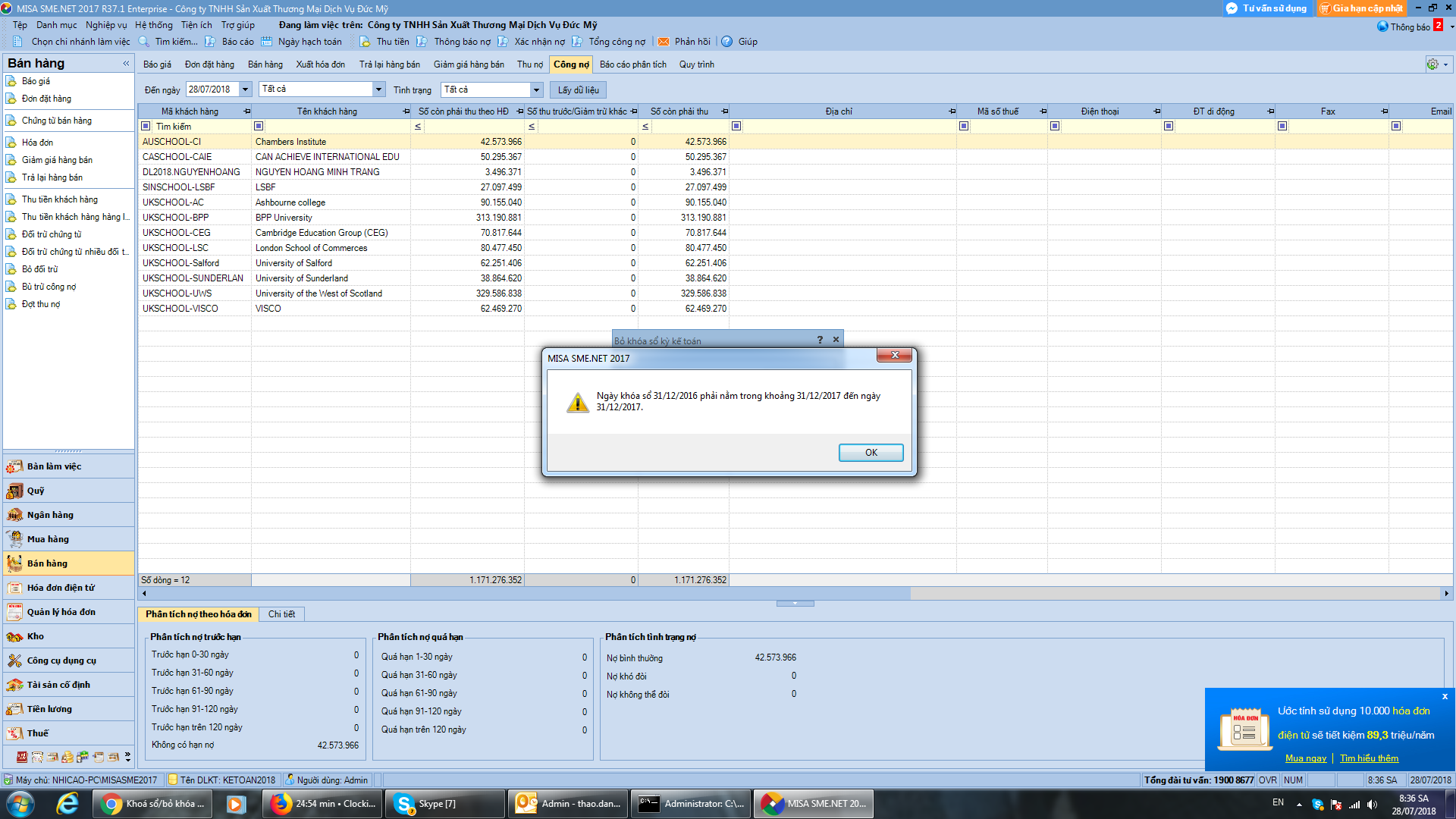Viewport: 1456px width, 819px height.
Task: Switch to the Chi tiết tab
Action: click(x=281, y=614)
